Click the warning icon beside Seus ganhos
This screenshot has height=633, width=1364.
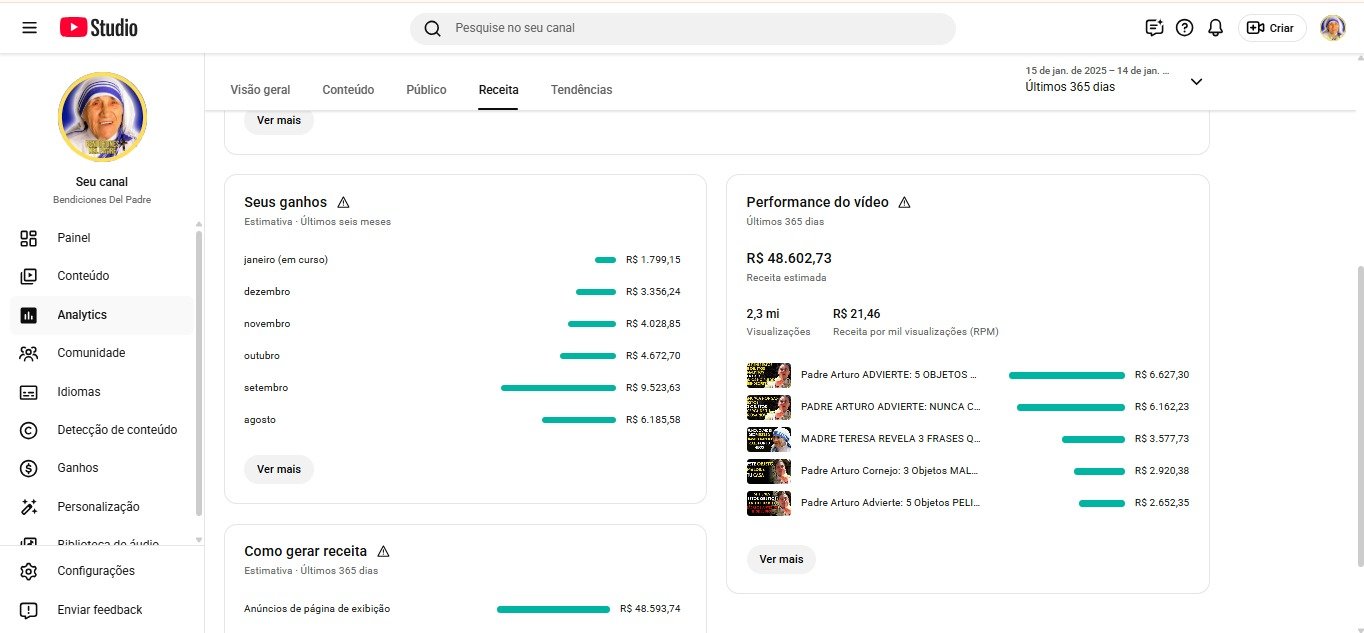tap(344, 202)
